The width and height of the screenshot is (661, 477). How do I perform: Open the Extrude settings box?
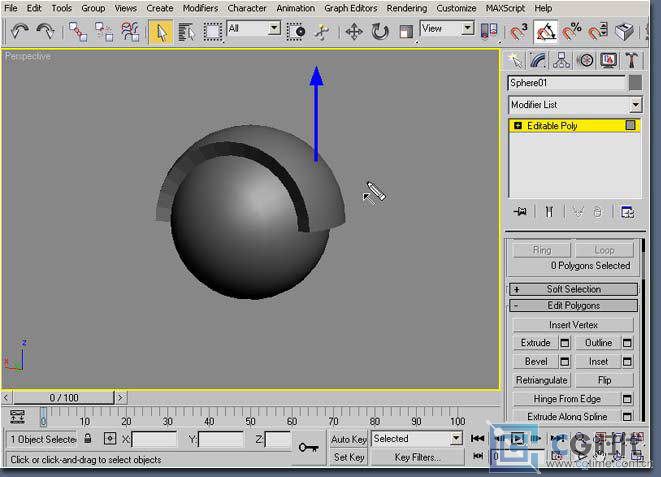point(565,343)
